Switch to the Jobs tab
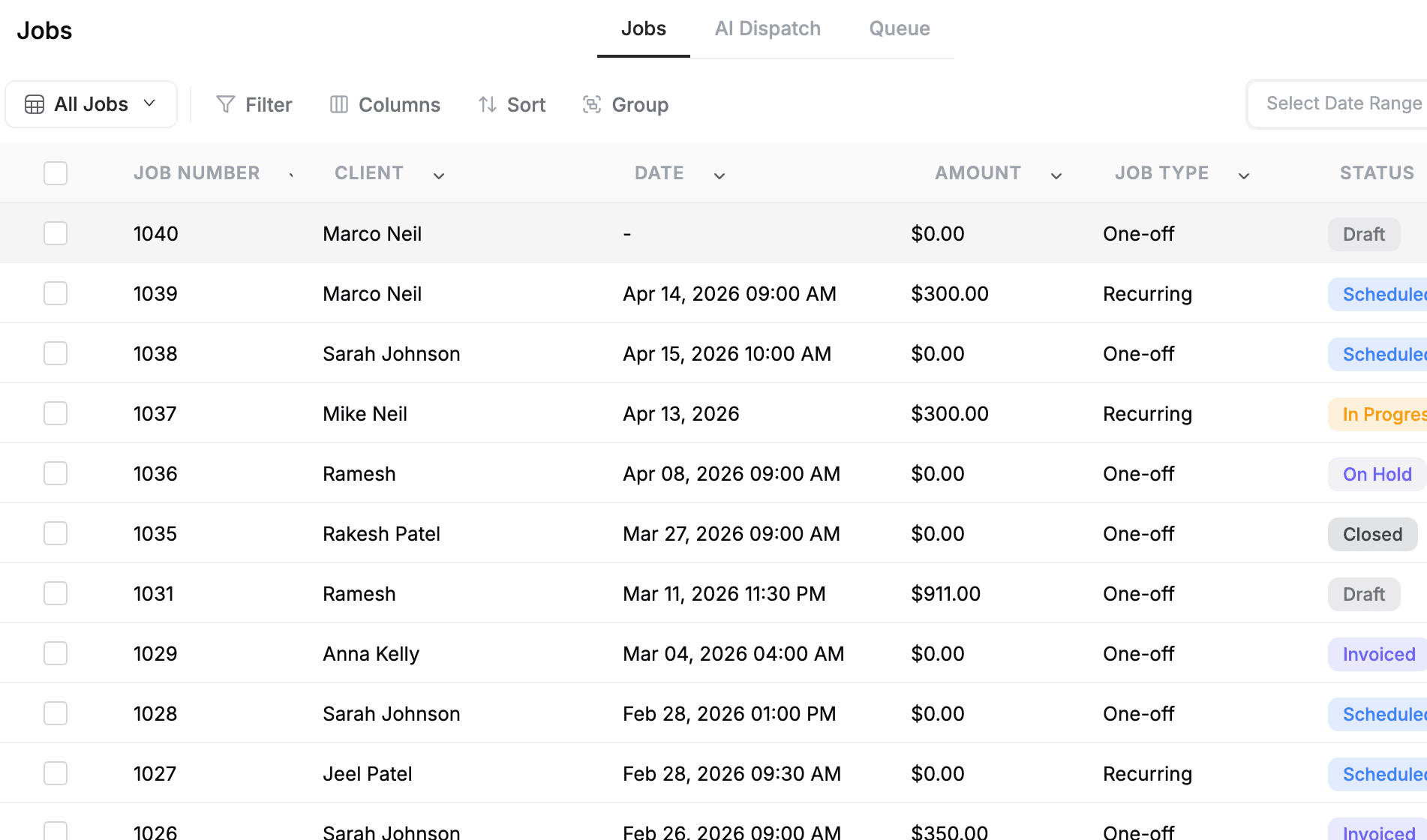Viewport: 1427px width, 840px height. (x=644, y=28)
